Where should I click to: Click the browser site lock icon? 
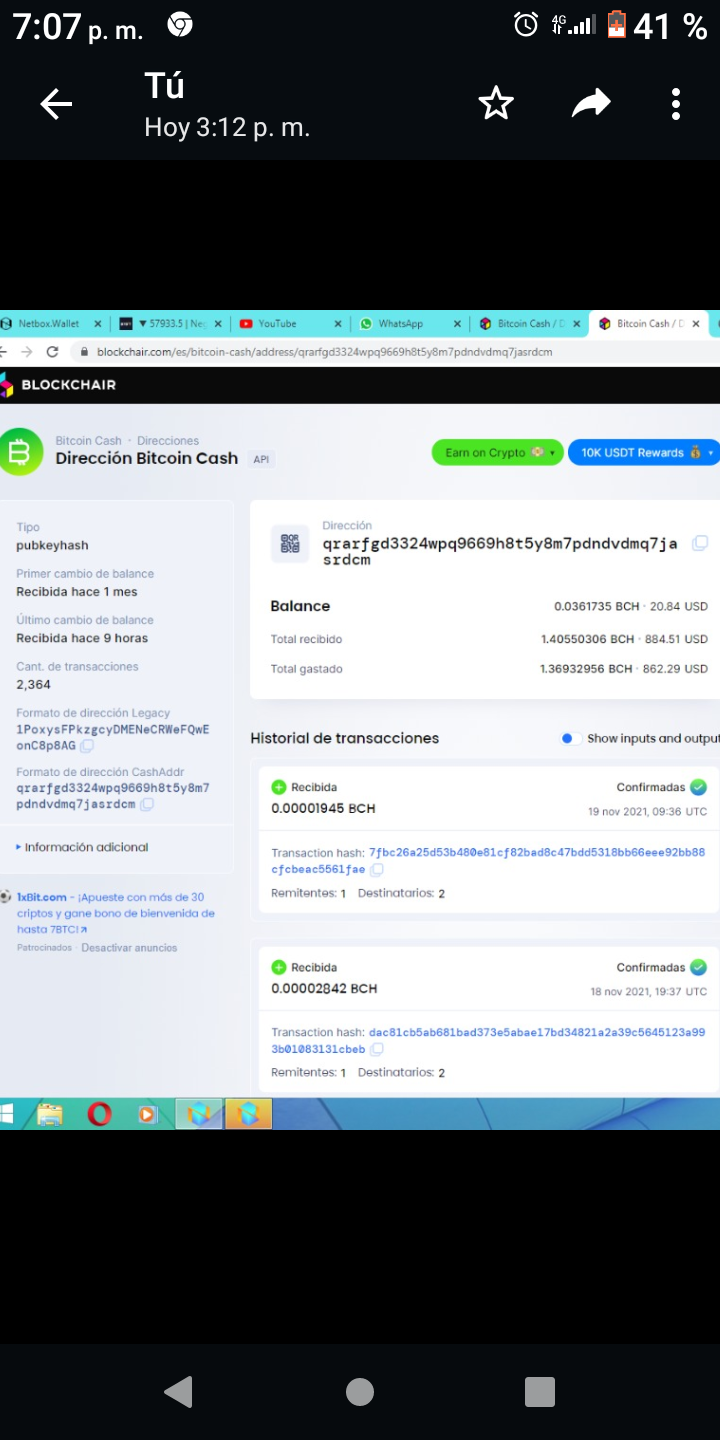[x=84, y=352]
